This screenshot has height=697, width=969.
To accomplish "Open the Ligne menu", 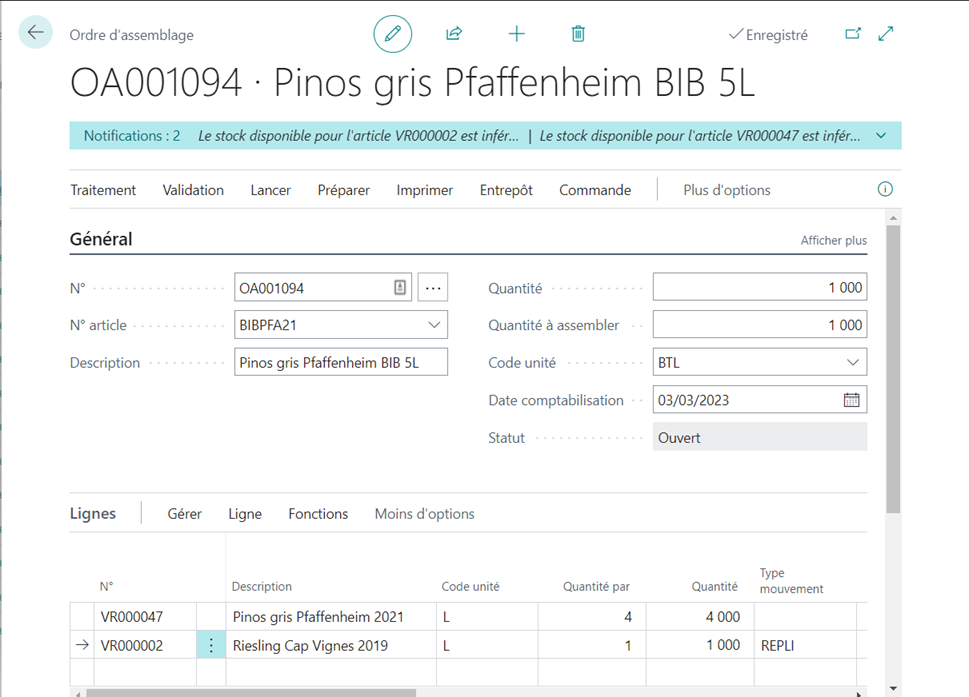I will coord(245,514).
